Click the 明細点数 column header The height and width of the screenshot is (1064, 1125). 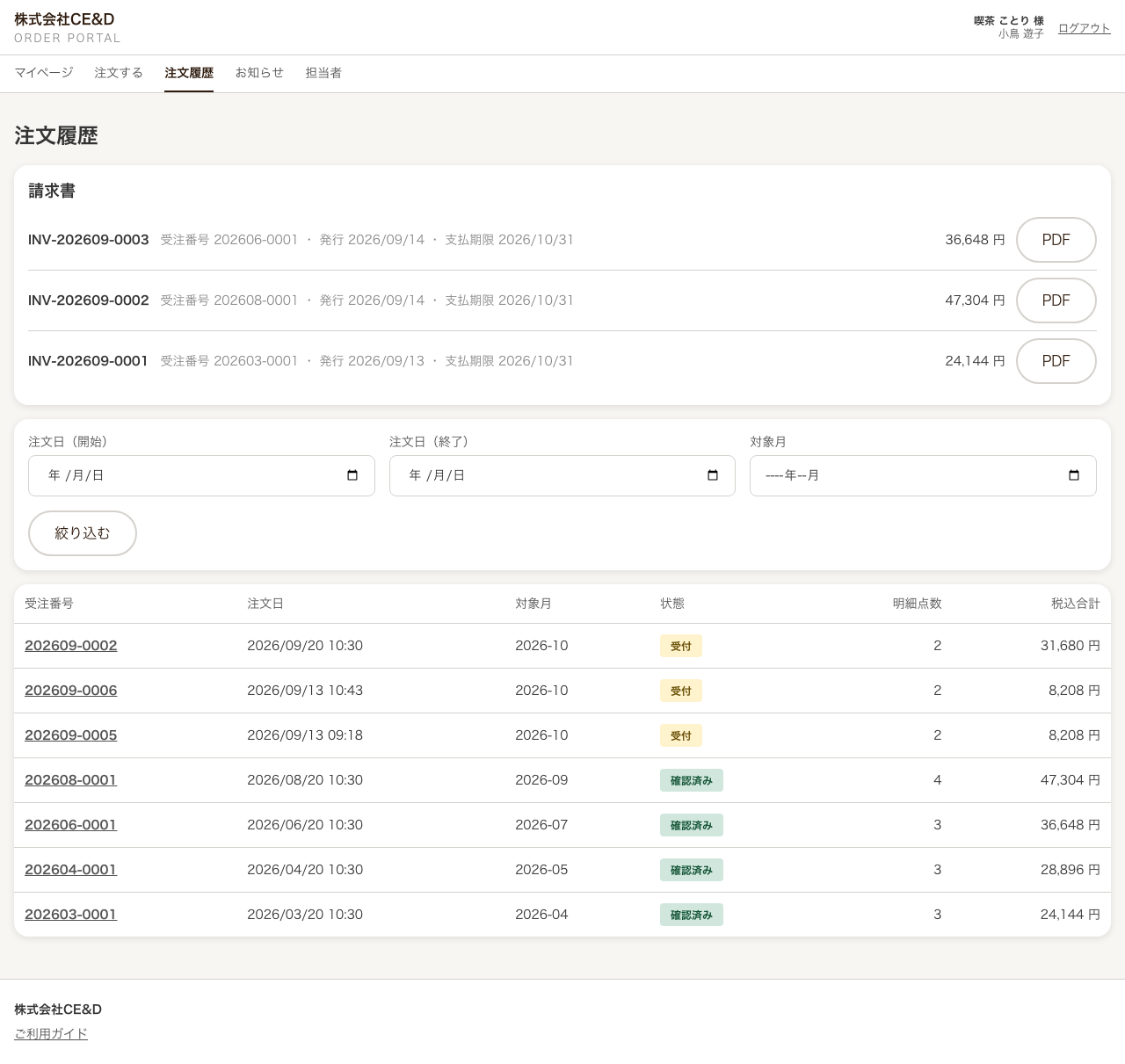(918, 604)
